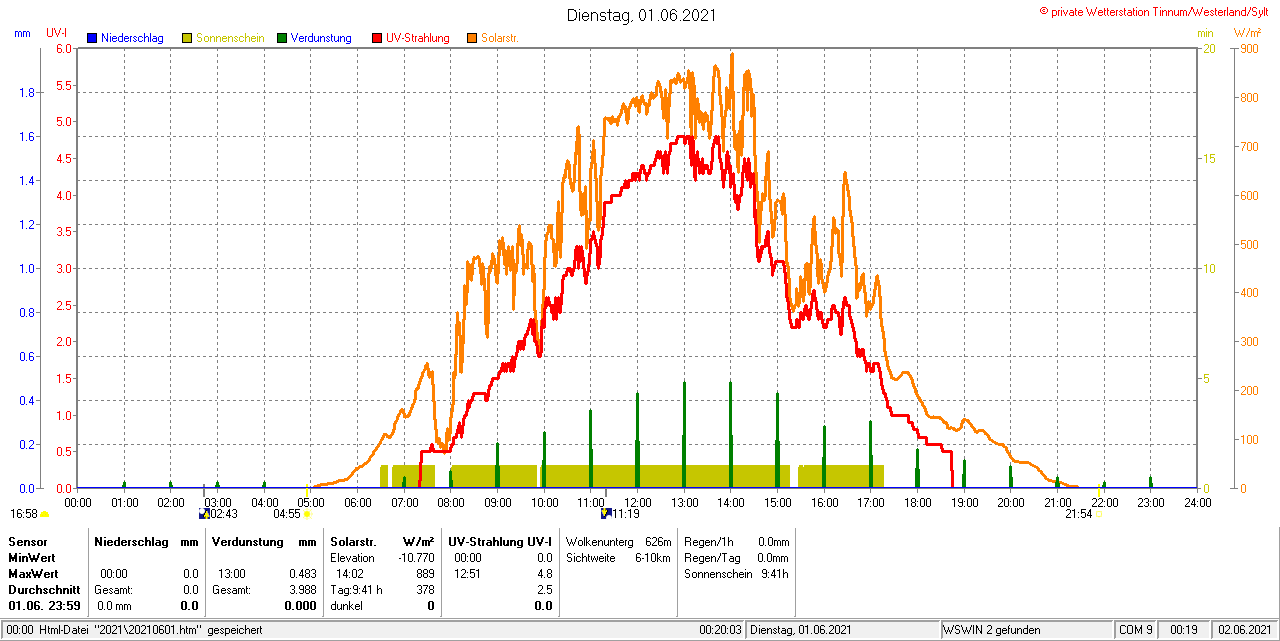The image size is (1280, 641).
Task: Click the 06:00 label on time axis
Action: (358, 502)
